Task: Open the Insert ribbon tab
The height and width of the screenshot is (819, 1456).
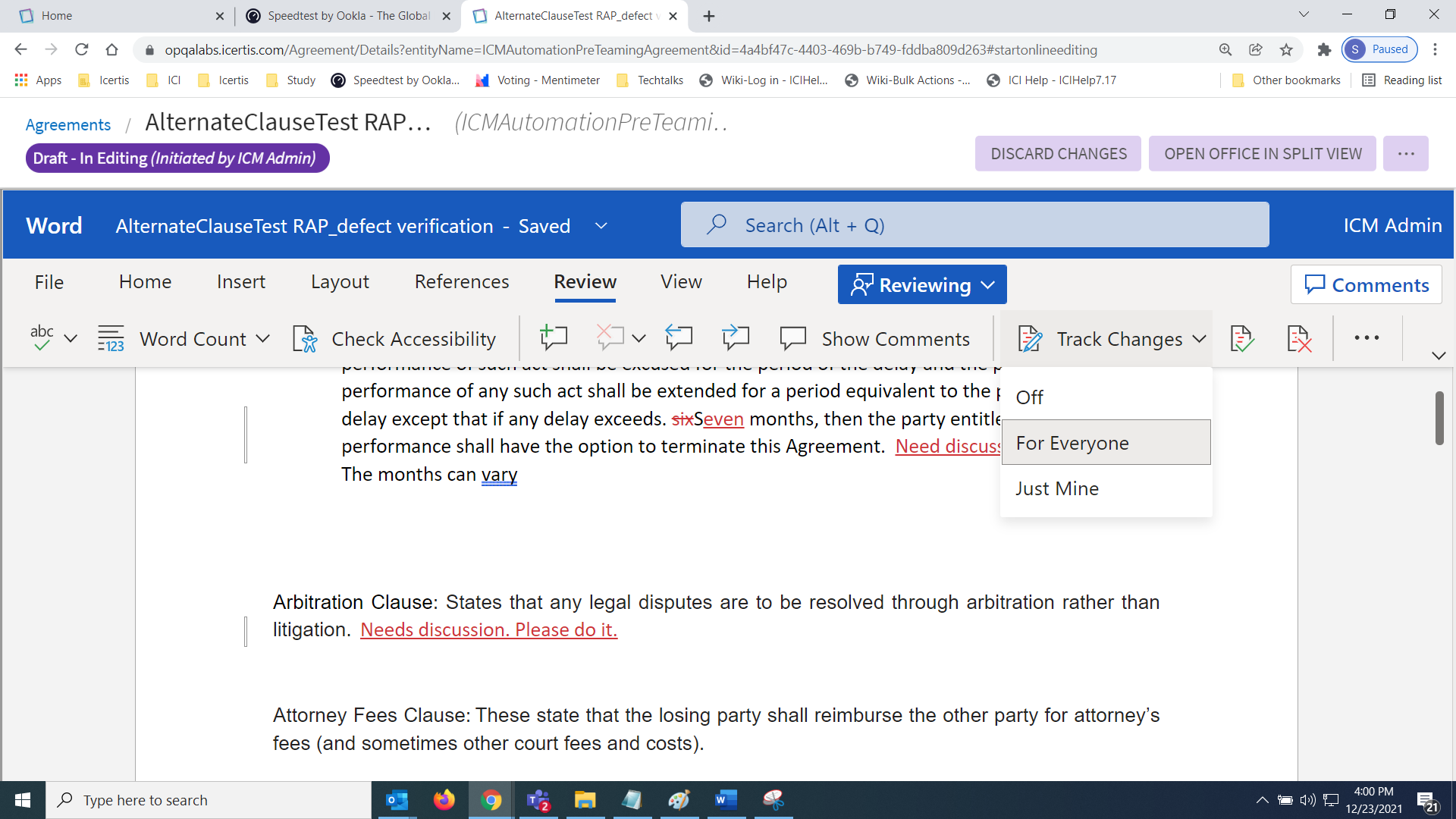Action: [x=240, y=282]
